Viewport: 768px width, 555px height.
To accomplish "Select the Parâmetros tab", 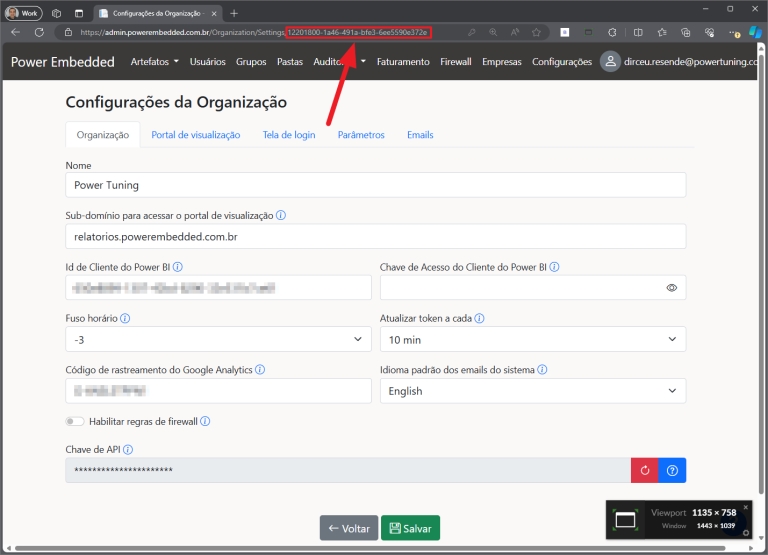I will 360,135.
